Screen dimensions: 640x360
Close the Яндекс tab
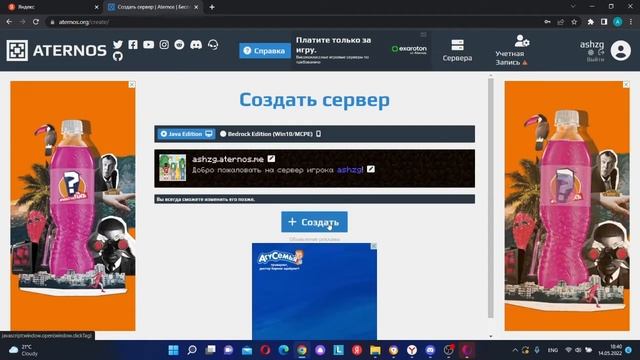point(96,7)
